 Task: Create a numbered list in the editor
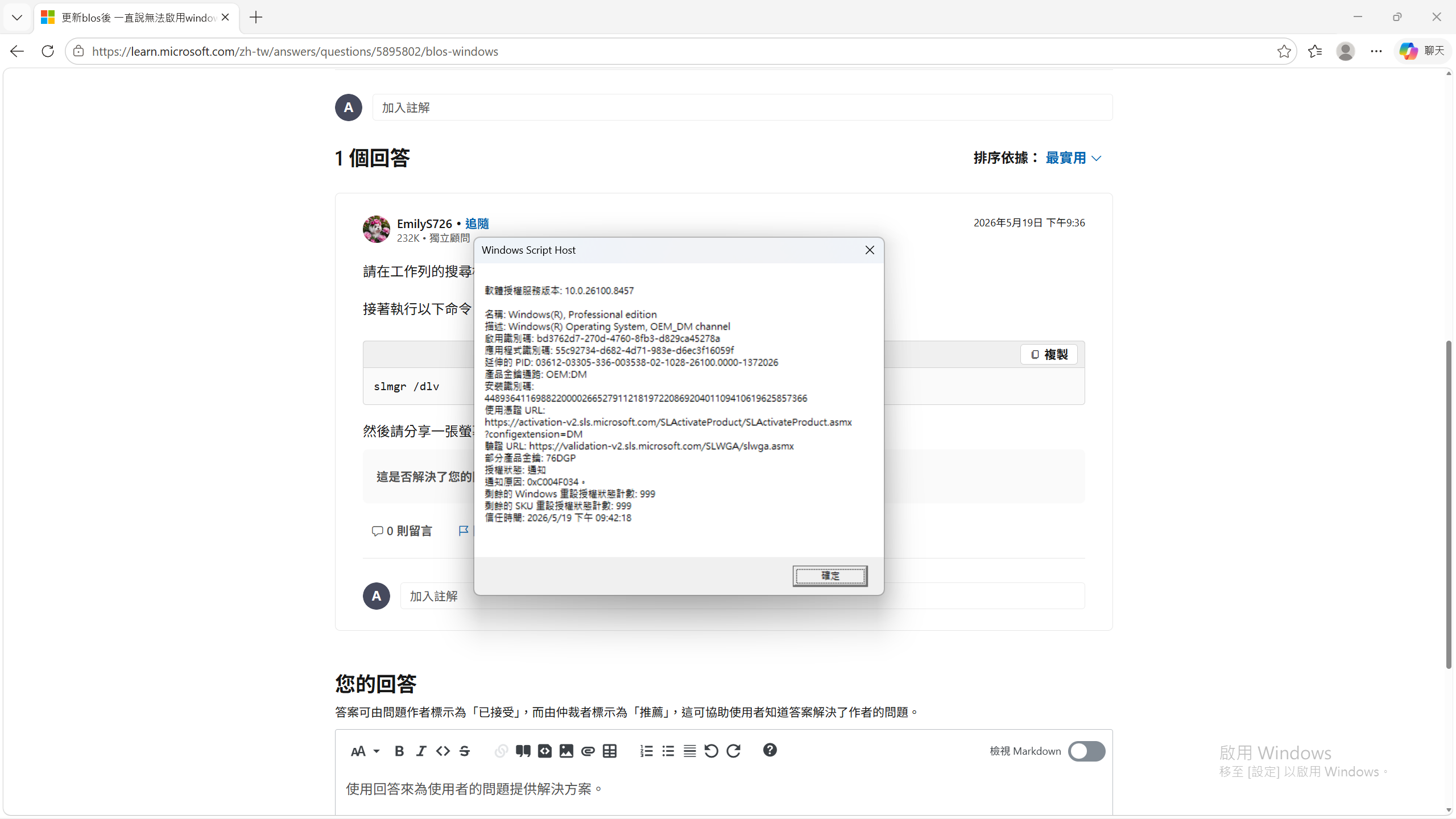(647, 751)
